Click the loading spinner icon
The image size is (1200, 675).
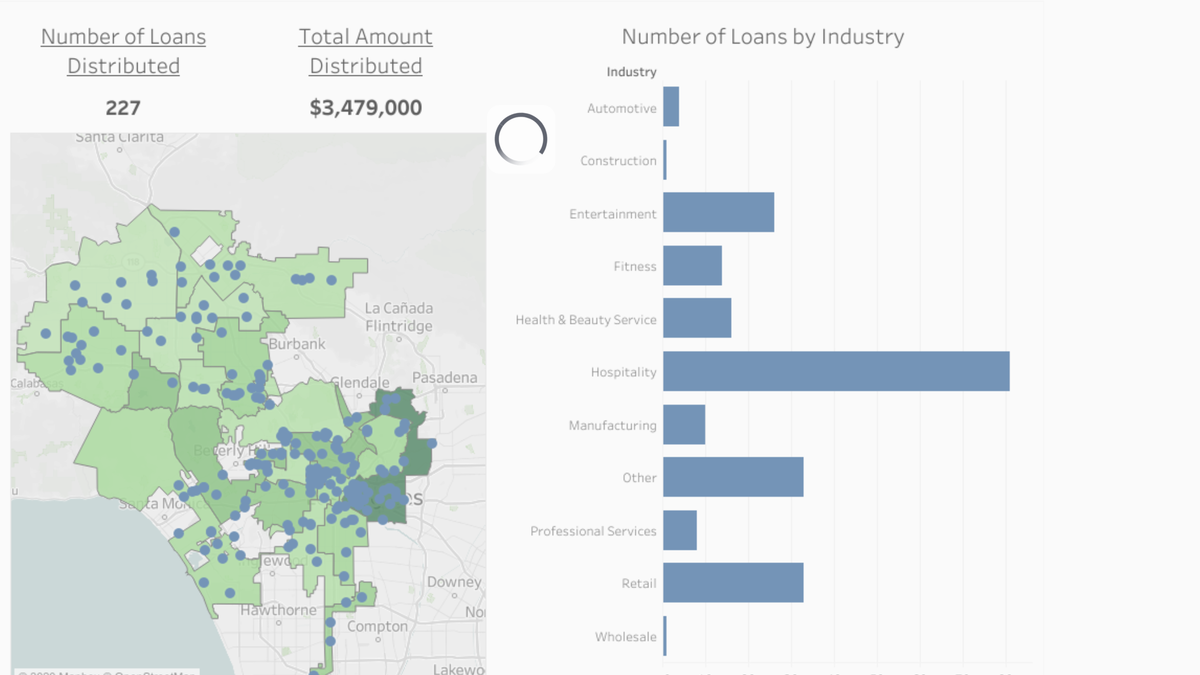pos(521,139)
